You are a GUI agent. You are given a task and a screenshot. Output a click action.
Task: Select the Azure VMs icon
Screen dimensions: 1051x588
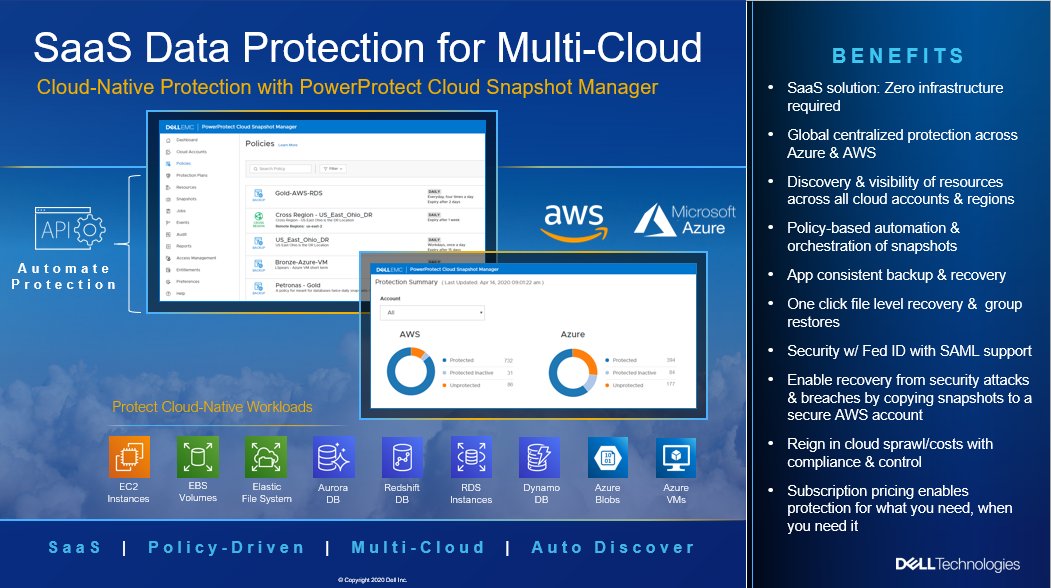pyautogui.click(x=676, y=458)
